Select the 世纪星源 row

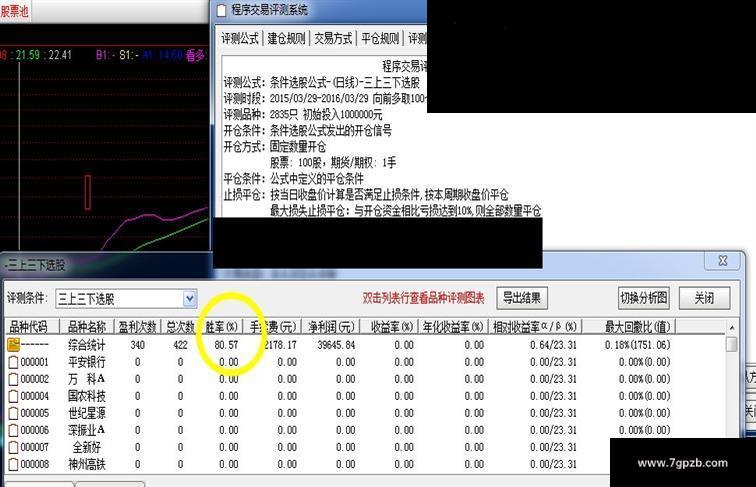point(364,413)
